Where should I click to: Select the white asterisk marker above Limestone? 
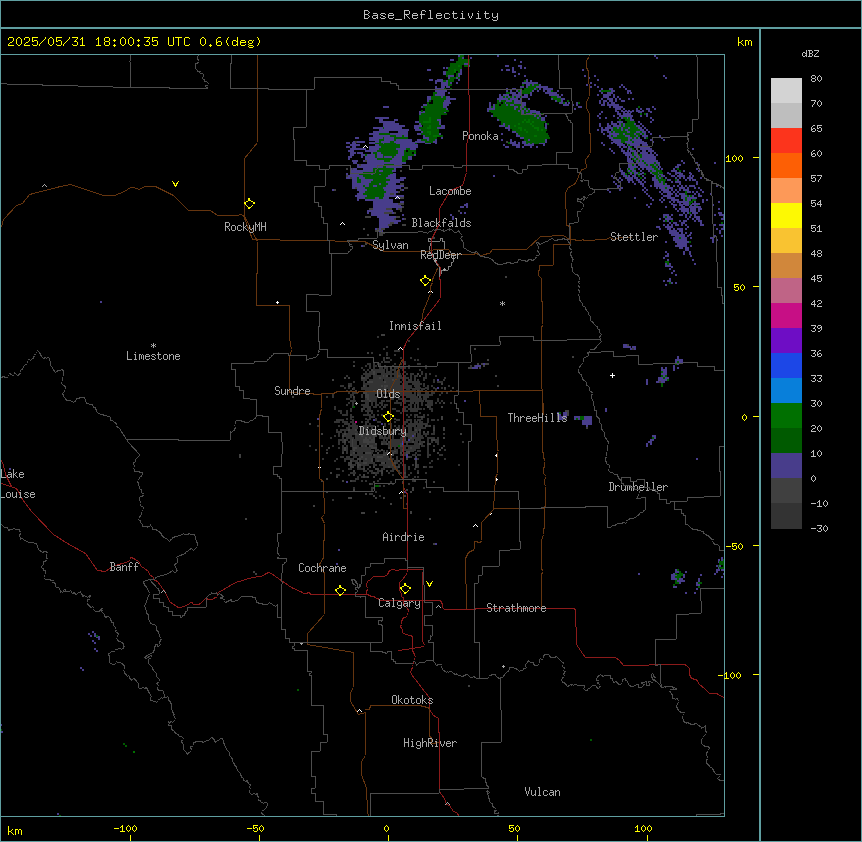tap(153, 345)
